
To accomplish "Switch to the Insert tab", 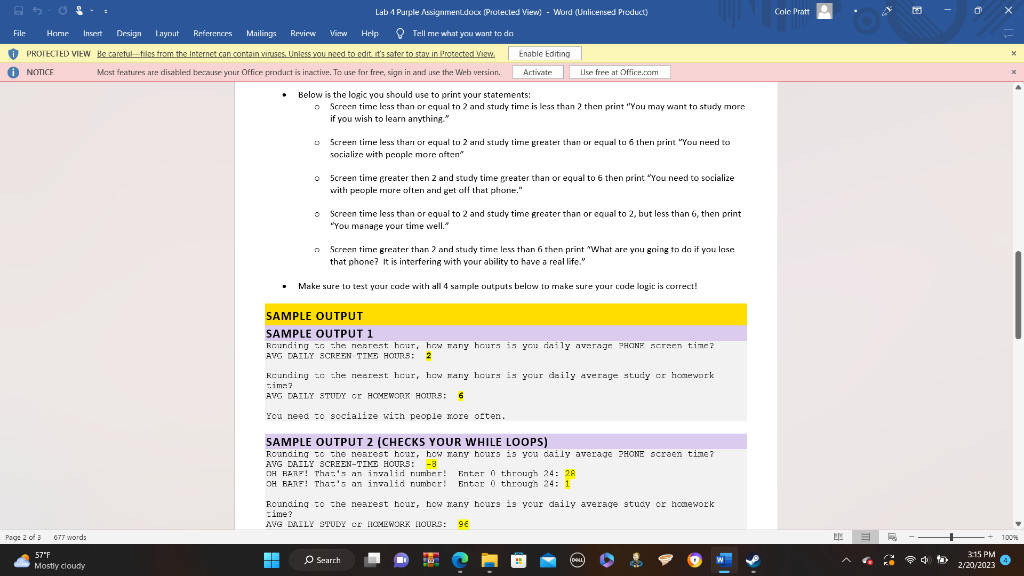I will (92, 33).
